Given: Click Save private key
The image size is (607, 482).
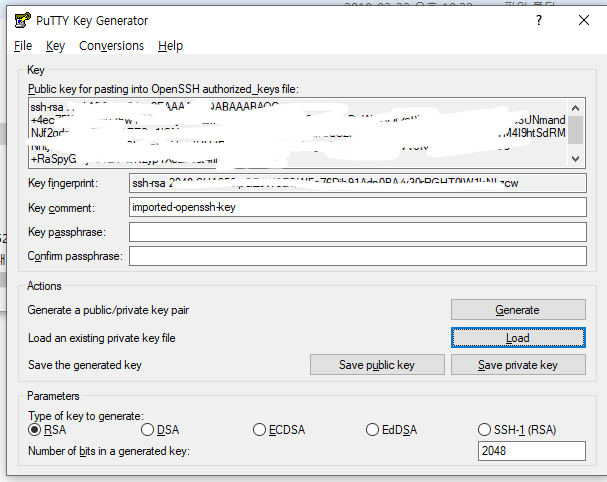Looking at the screenshot, I should [x=517, y=365].
